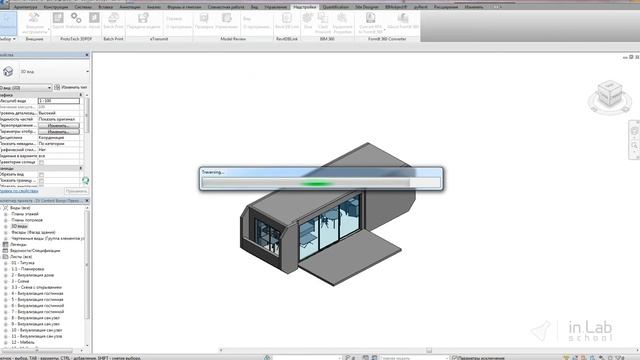The width and height of the screenshot is (640, 360).
Task: Click the Traversing progress bar
Action: [321, 183]
